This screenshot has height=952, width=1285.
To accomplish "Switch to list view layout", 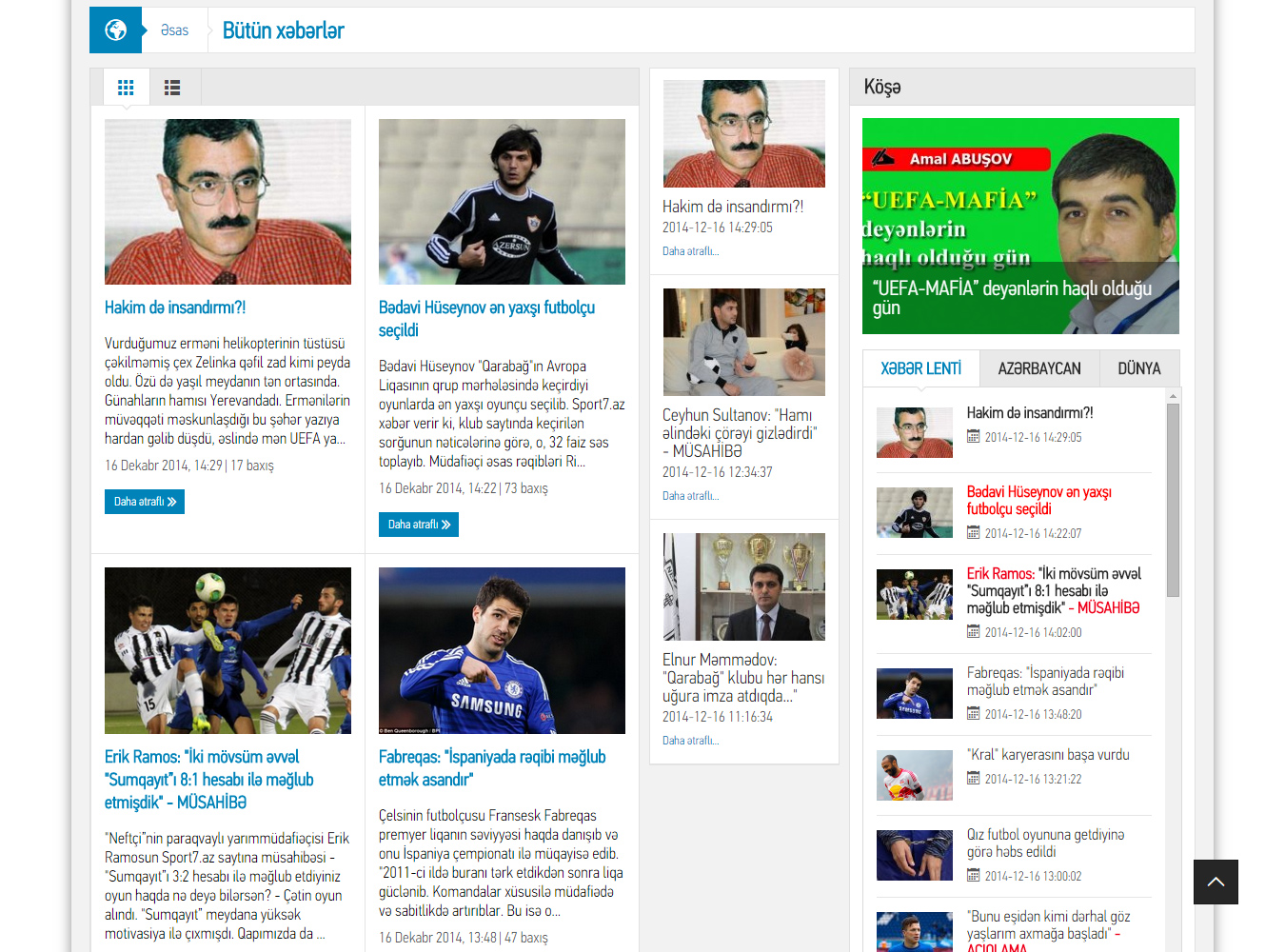I will click(172, 88).
